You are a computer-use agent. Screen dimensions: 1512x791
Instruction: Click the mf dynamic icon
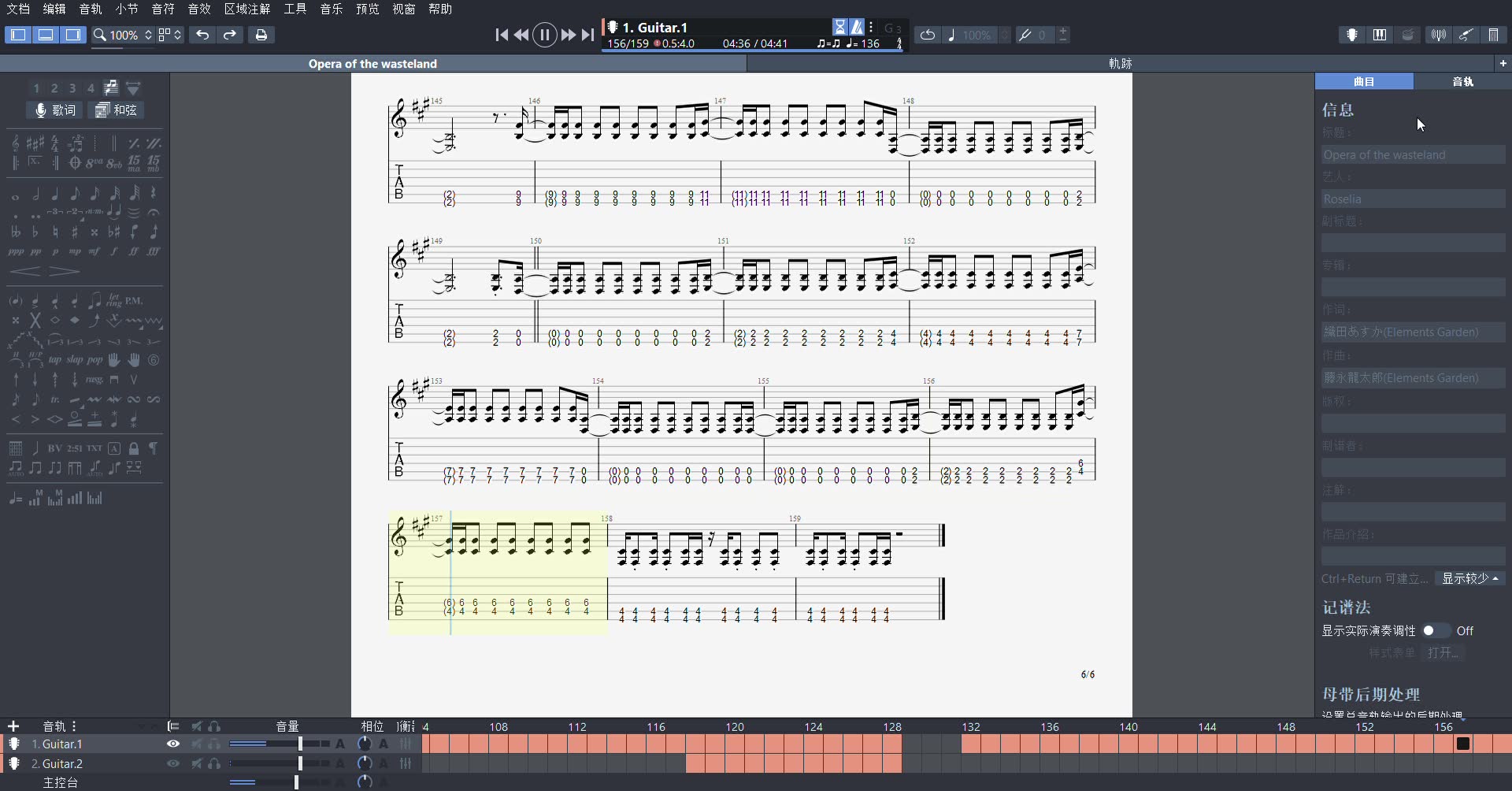coord(94,252)
